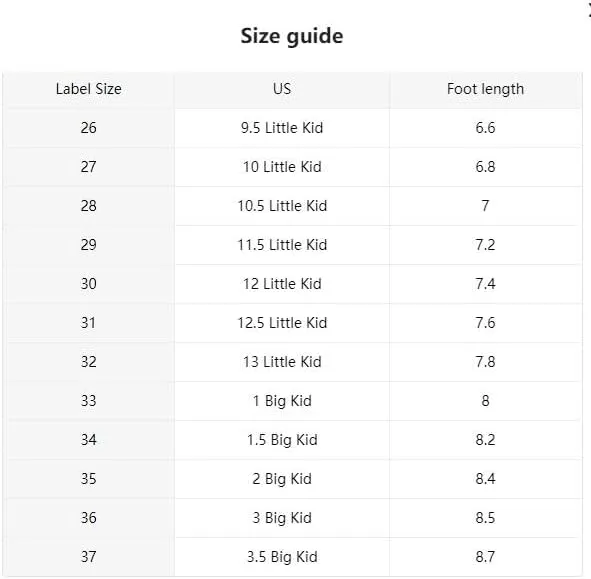Click the Size guide heading
The height and width of the screenshot is (579, 591).
[292, 36]
